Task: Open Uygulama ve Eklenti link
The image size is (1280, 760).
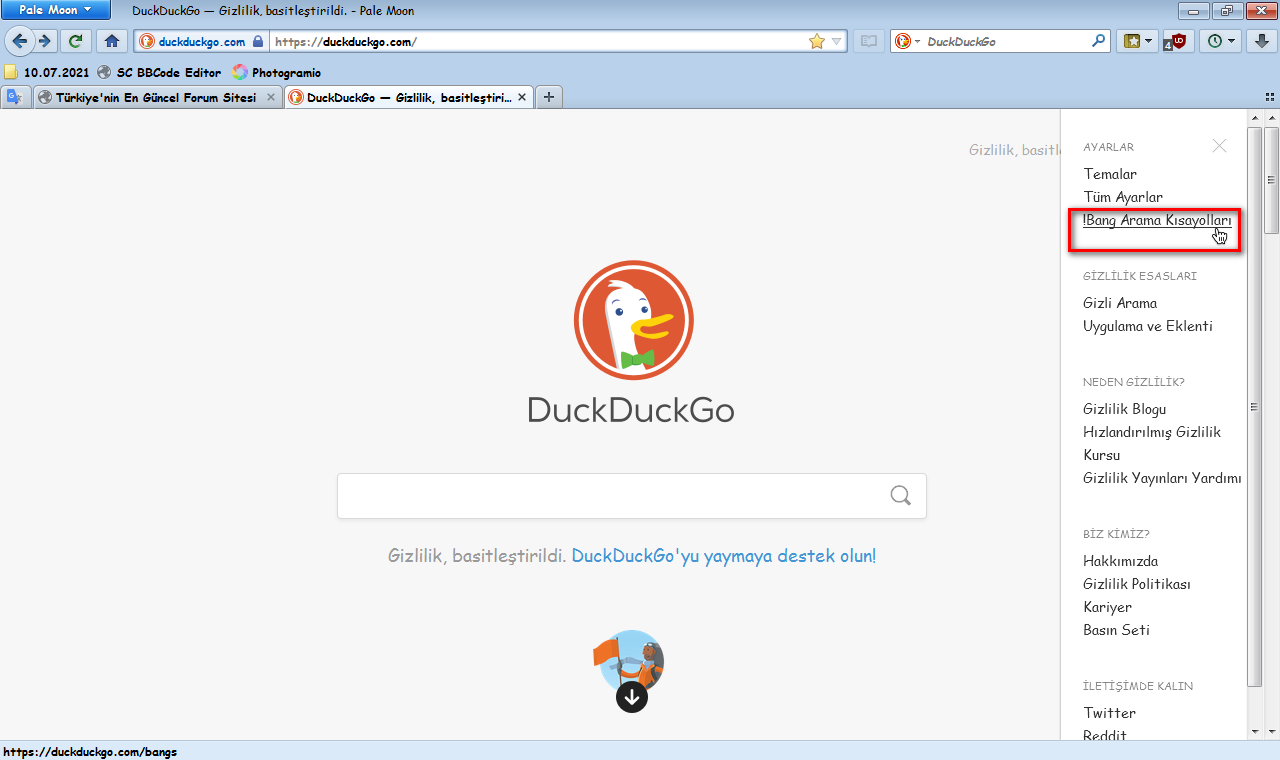Action: (x=1148, y=326)
